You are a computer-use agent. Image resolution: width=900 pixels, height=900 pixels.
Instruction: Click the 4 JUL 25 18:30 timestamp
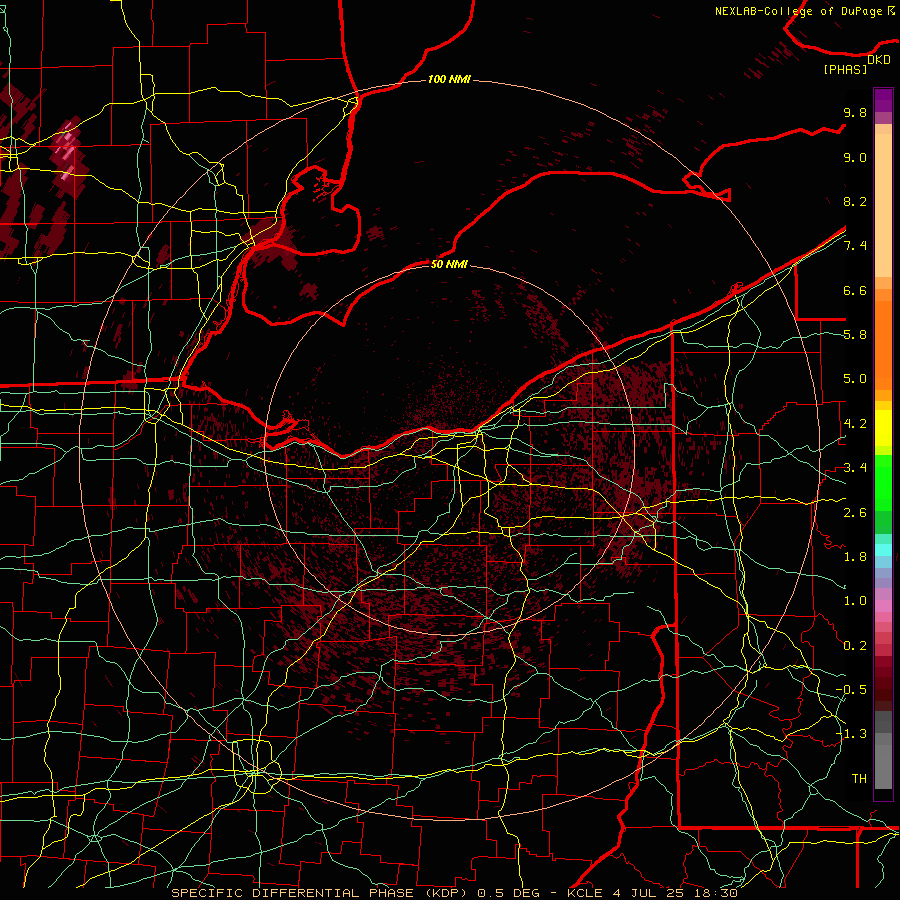point(674,893)
